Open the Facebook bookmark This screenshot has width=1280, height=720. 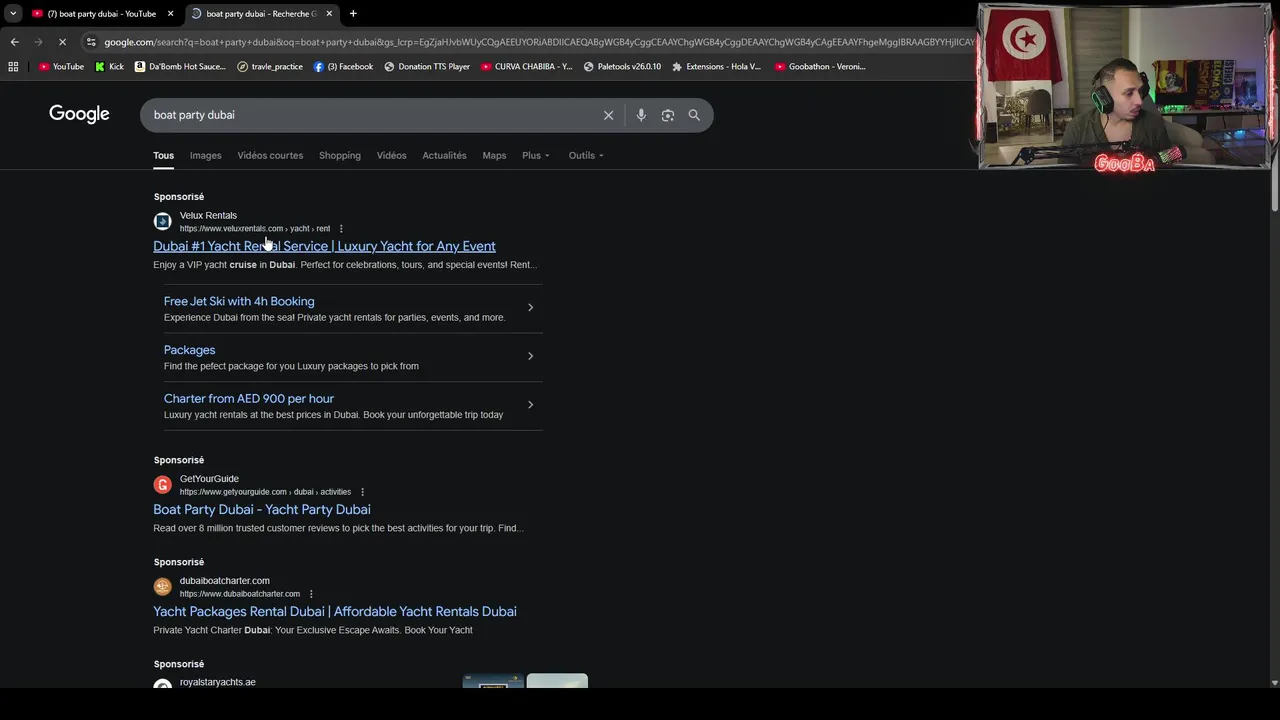pos(343,67)
